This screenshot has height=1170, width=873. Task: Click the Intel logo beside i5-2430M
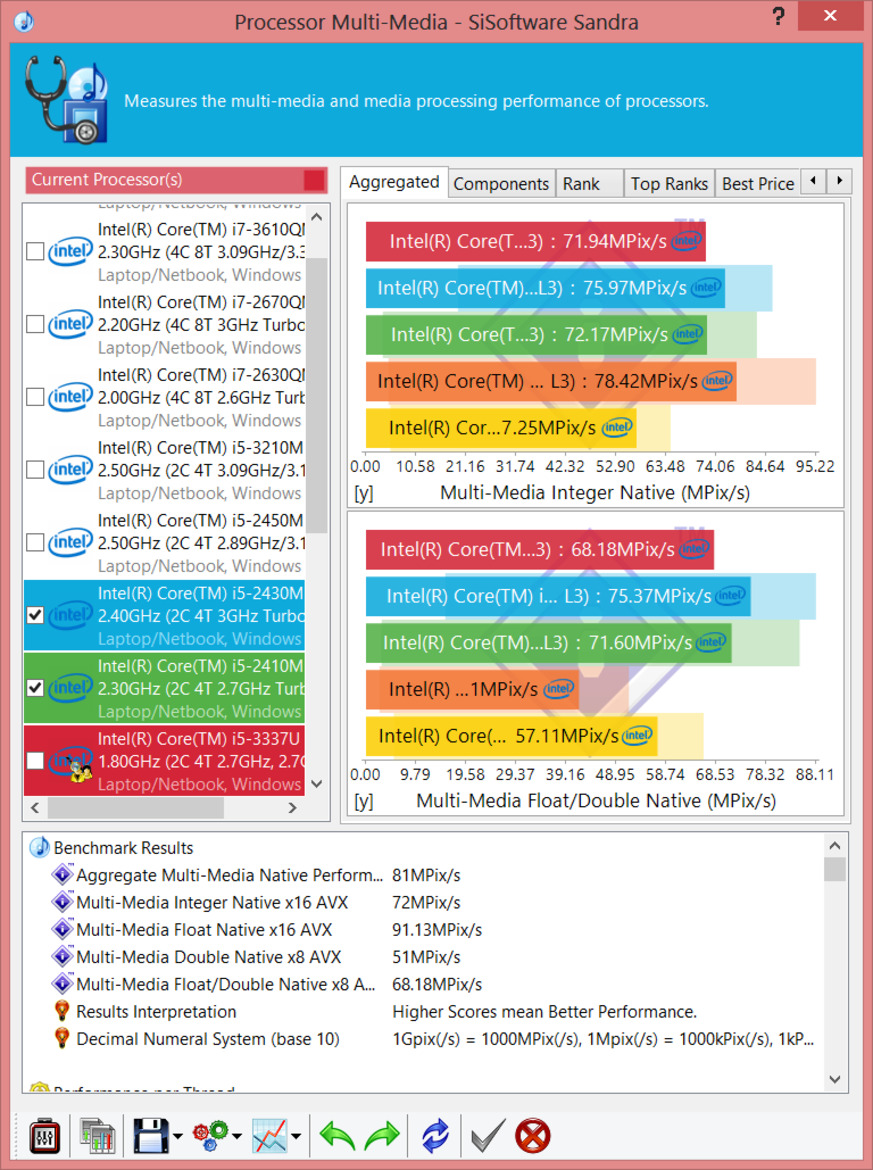[70, 615]
